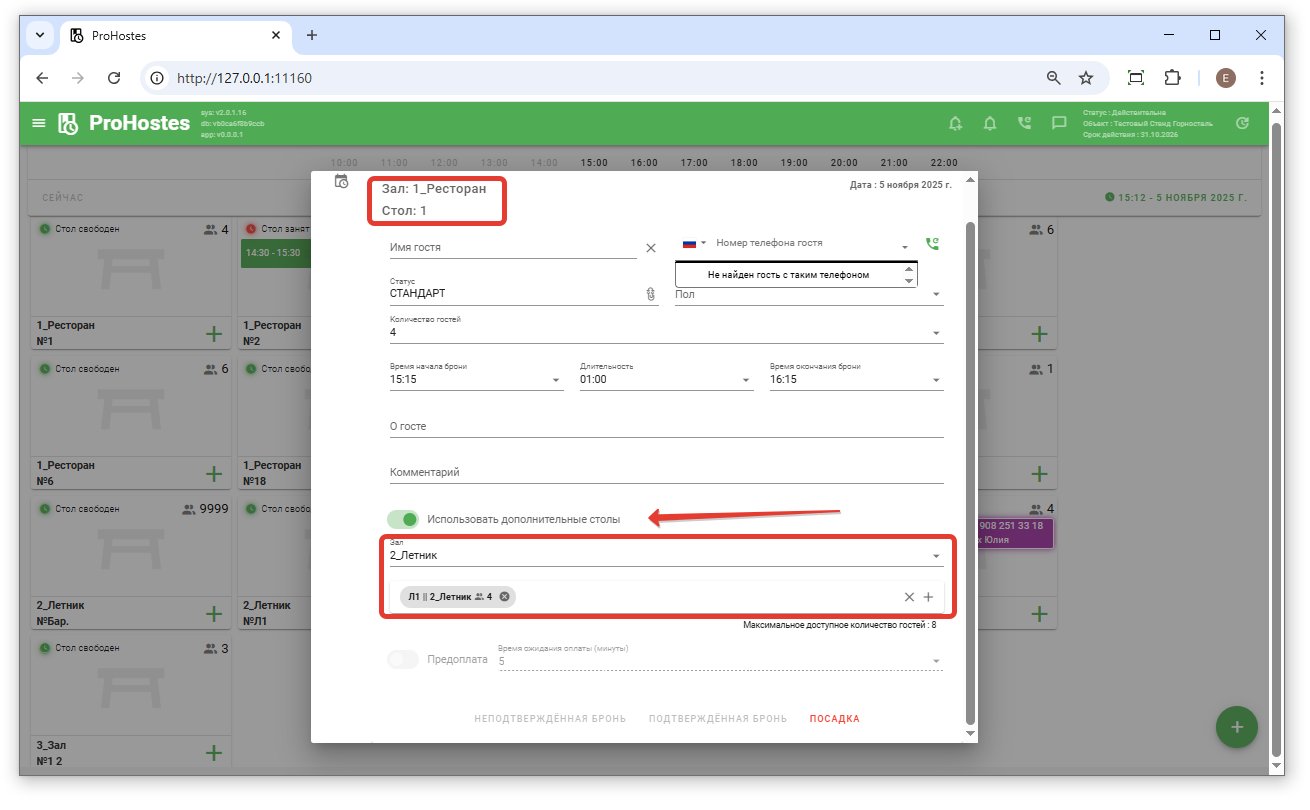Disable Использовать дополнительные столы switch
This screenshot has width=1310, height=810.
click(403, 519)
